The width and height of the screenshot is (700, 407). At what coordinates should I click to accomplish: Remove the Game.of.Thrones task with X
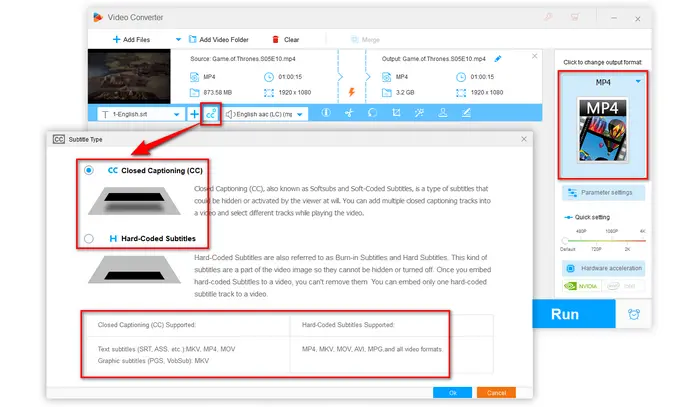[534, 56]
